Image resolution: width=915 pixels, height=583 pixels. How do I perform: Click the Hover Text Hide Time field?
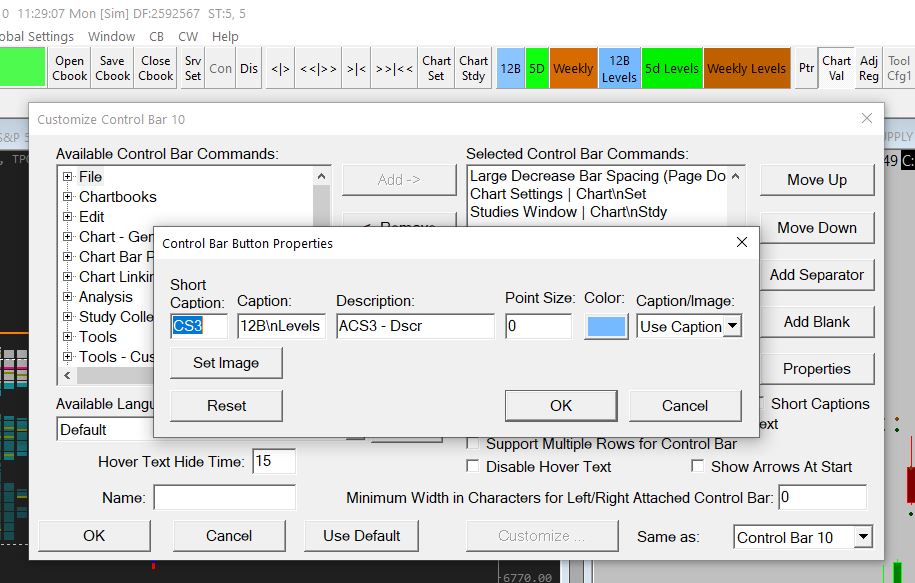click(x=274, y=462)
